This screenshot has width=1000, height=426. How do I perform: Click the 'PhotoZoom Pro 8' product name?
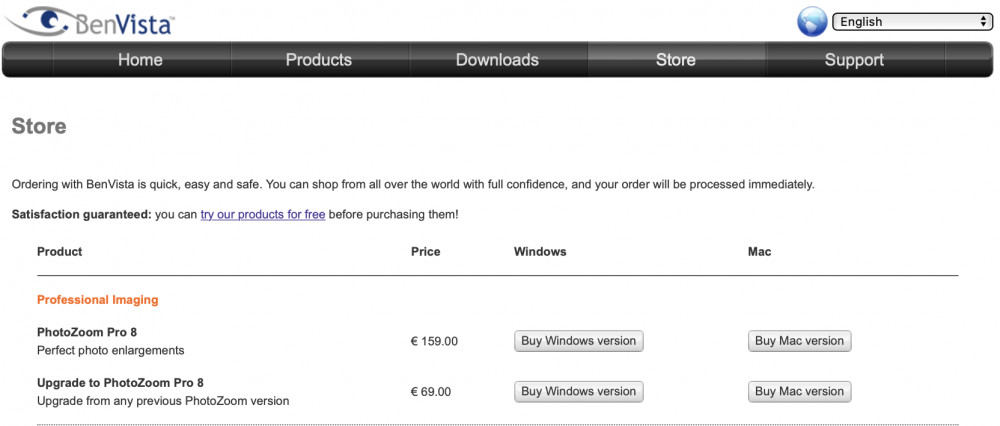coord(87,332)
